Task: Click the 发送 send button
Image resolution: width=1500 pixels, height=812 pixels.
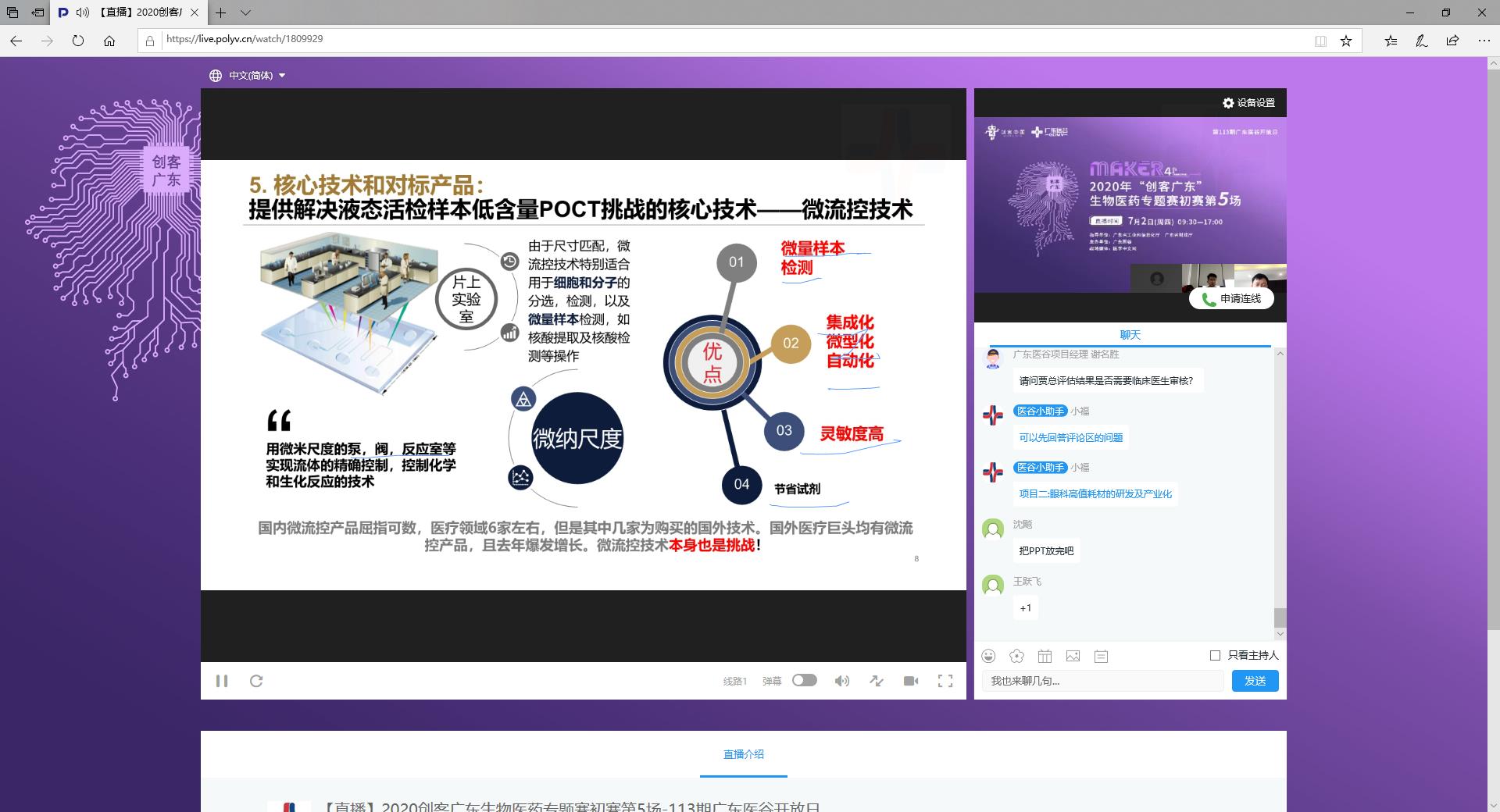Action: (x=1255, y=681)
